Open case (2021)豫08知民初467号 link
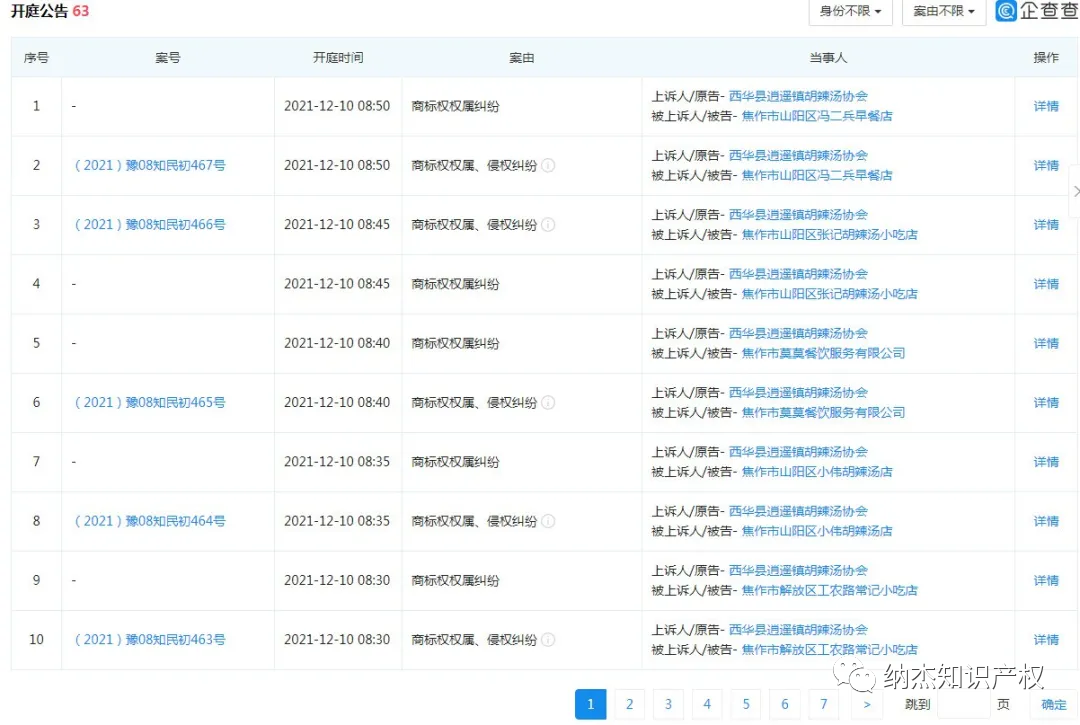 click(149, 166)
